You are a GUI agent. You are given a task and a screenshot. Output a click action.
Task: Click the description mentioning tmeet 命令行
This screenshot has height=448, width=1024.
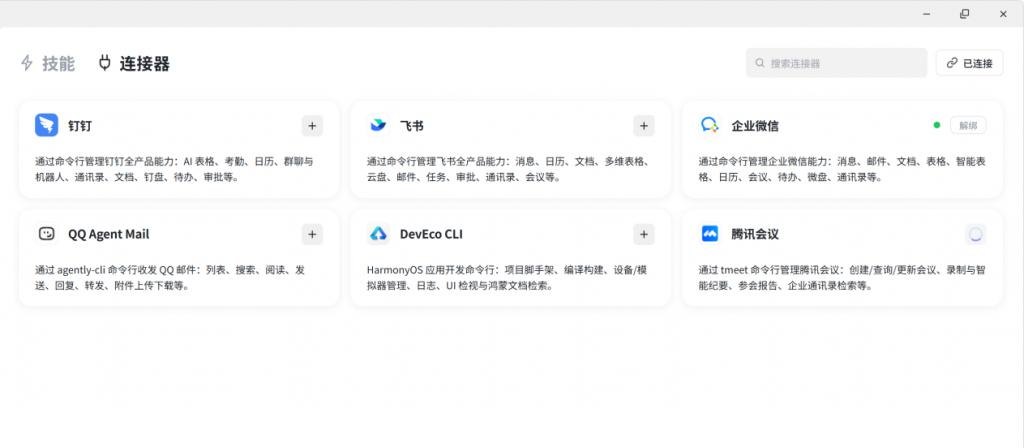click(842, 278)
